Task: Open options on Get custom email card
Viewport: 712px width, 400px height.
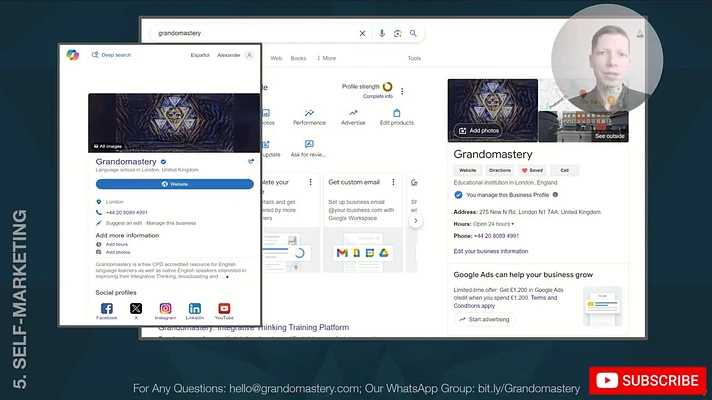Action: (x=393, y=182)
